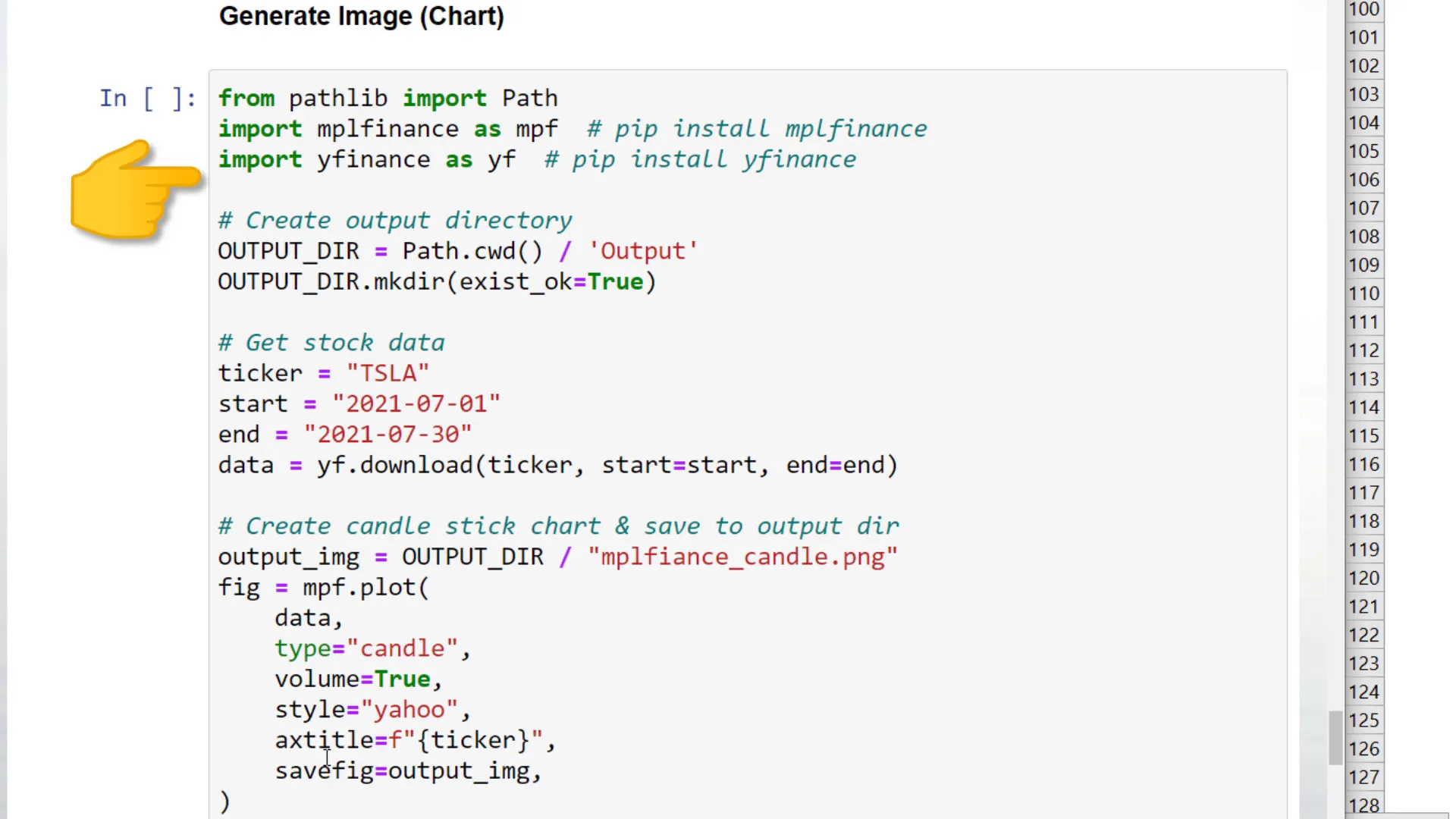
Task: Click the end date "2021-07-30" string
Action: point(388,435)
